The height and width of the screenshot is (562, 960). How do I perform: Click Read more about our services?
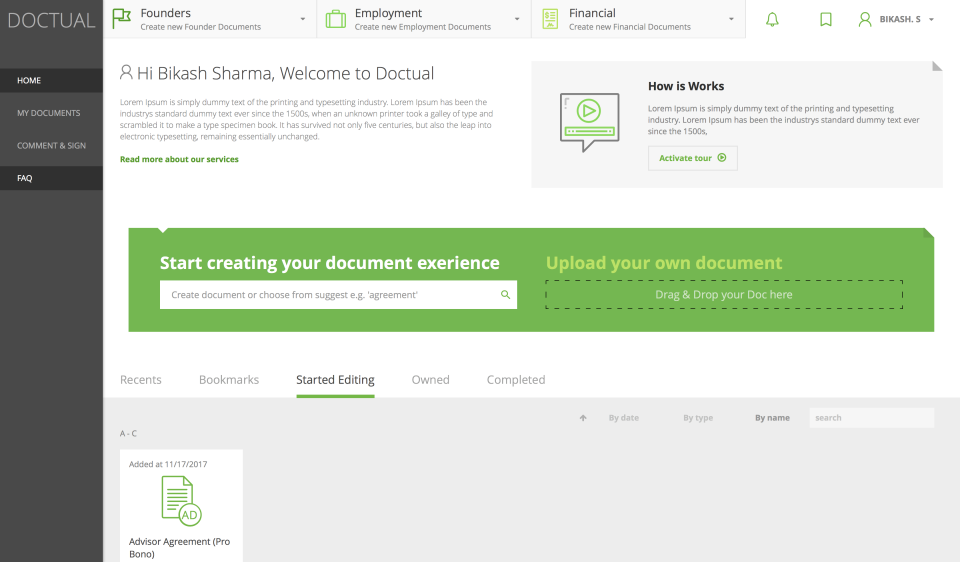click(x=179, y=159)
